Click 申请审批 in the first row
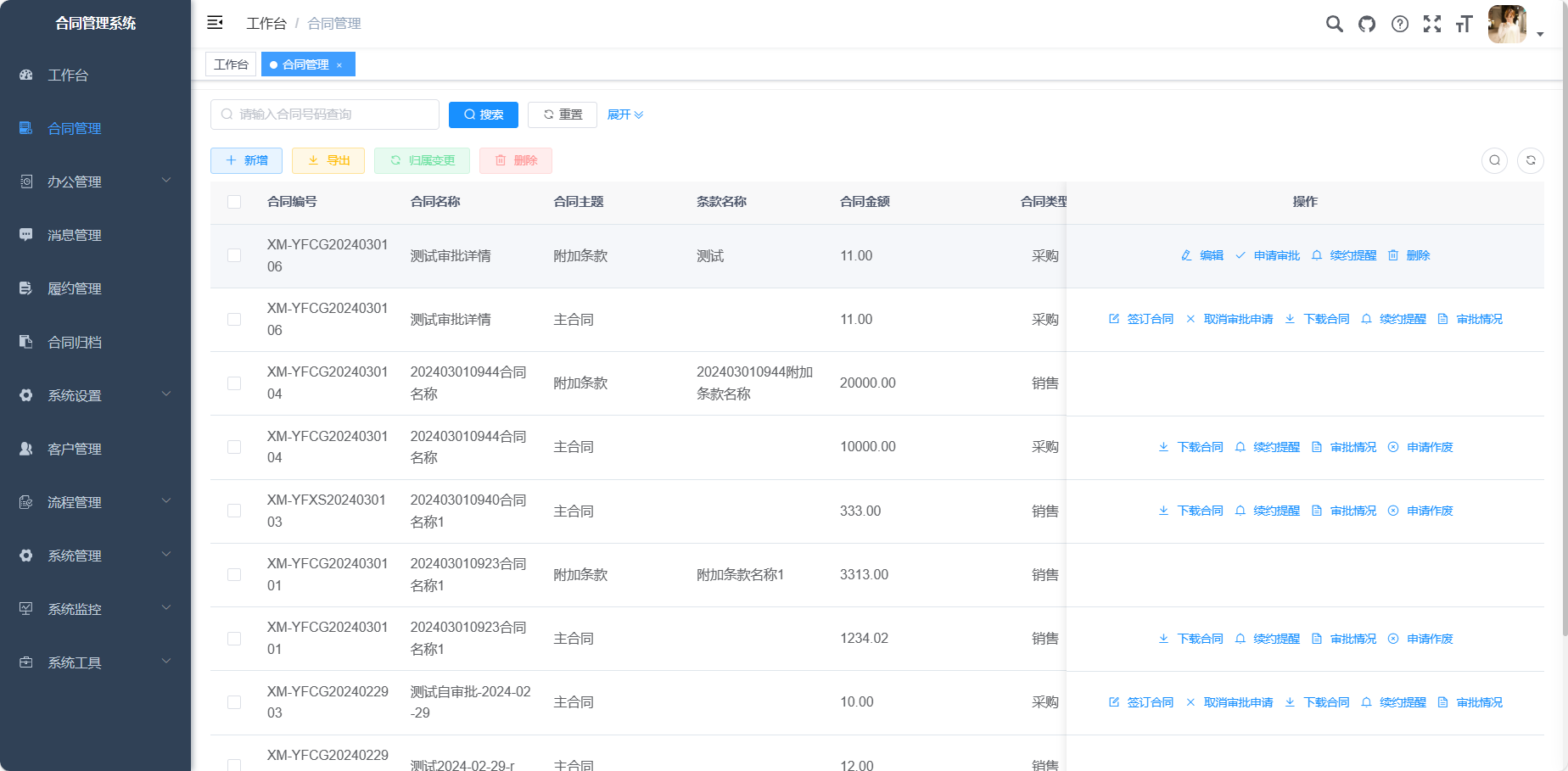 tap(1268, 255)
